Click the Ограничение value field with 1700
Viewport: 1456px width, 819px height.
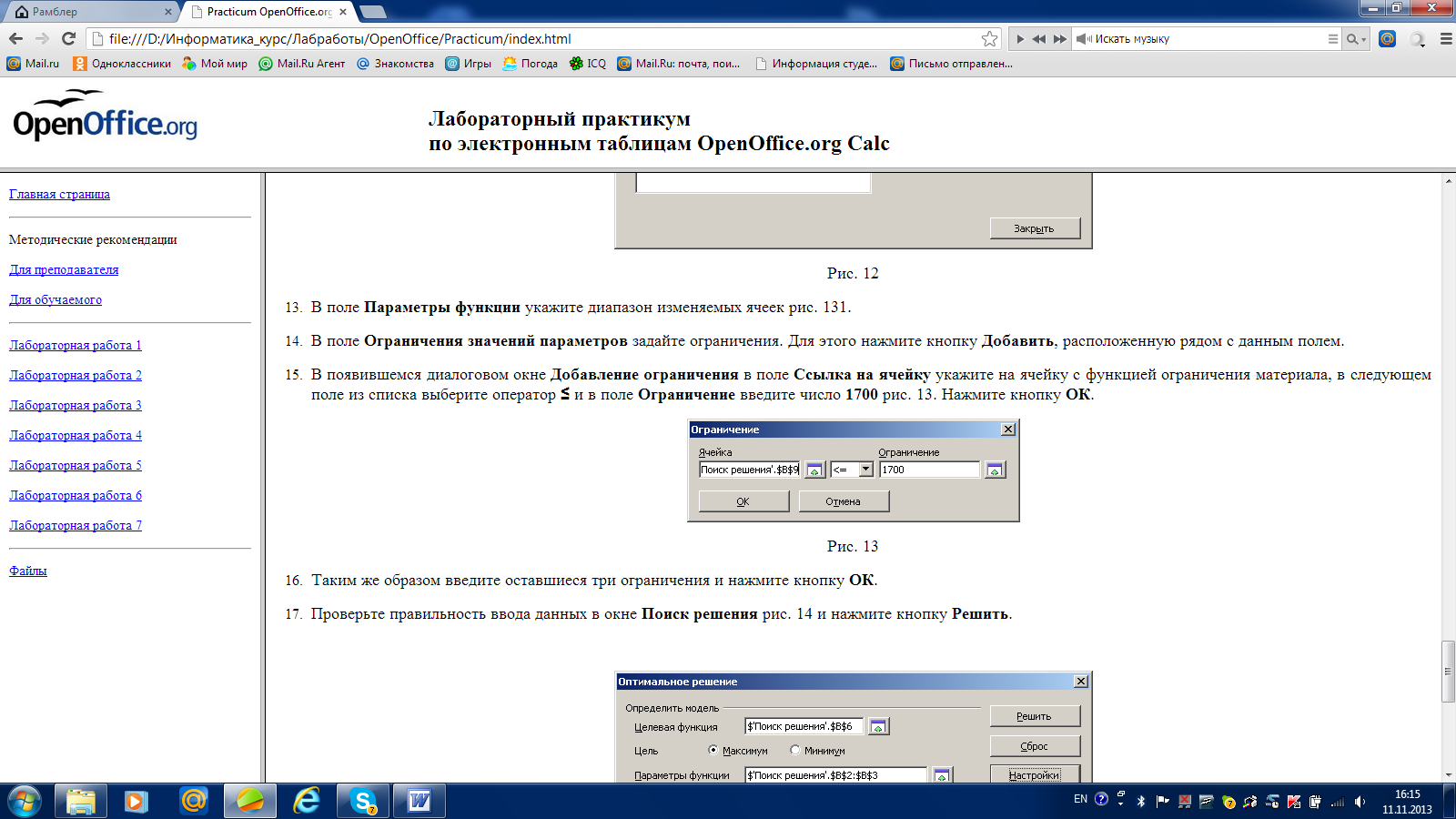pyautogui.click(x=929, y=470)
